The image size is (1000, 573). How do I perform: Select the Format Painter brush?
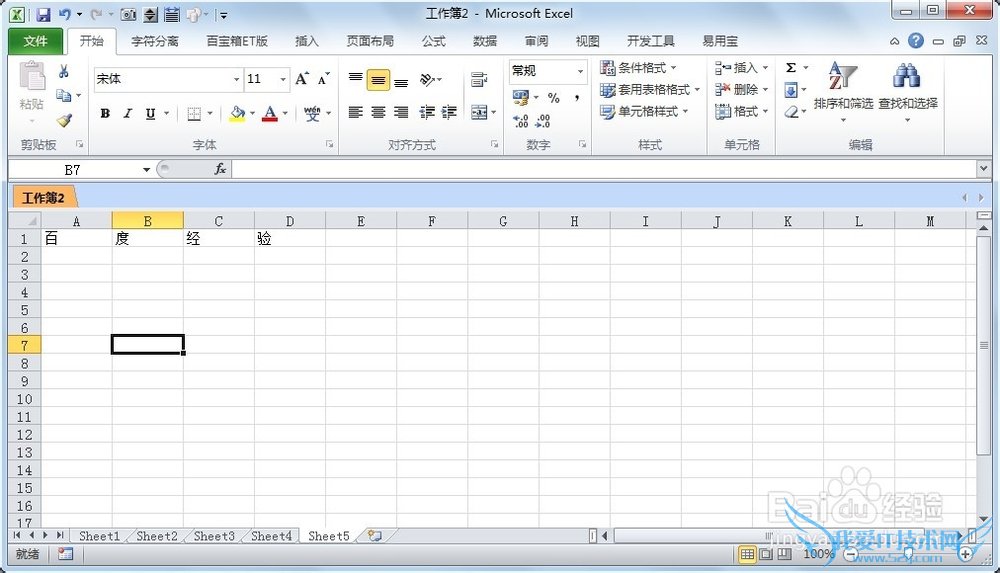point(64,120)
